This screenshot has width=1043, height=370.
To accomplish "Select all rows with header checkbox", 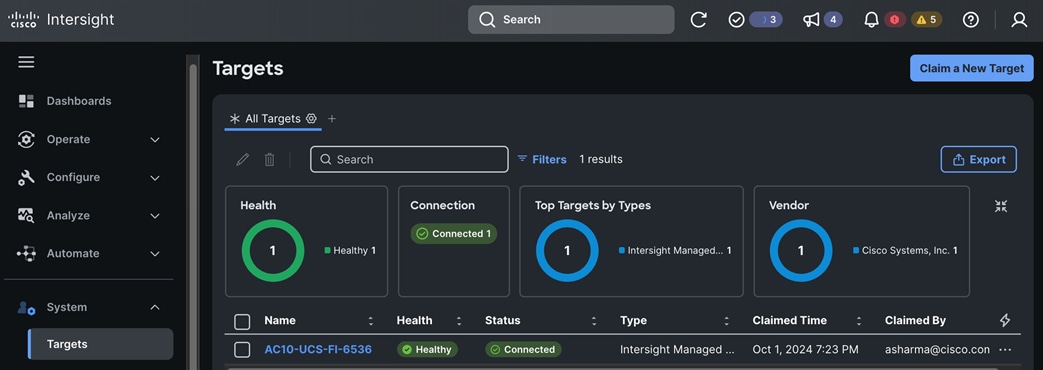I will [x=242, y=322].
